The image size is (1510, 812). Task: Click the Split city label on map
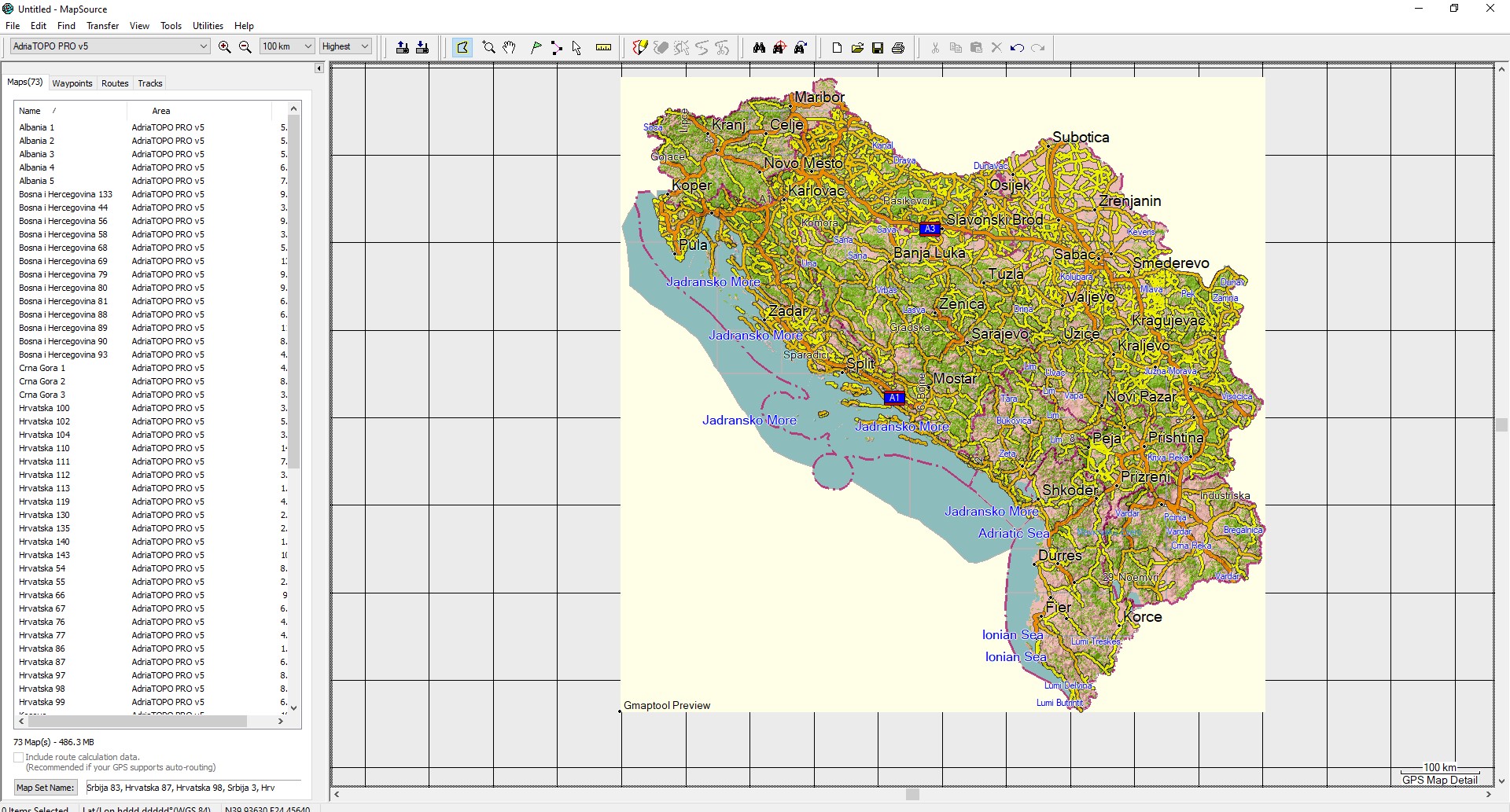[860, 363]
